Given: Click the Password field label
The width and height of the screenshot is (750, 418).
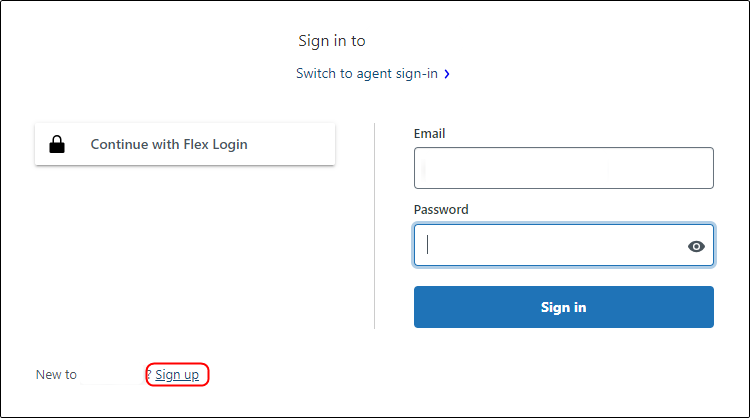Looking at the screenshot, I should pos(441,210).
